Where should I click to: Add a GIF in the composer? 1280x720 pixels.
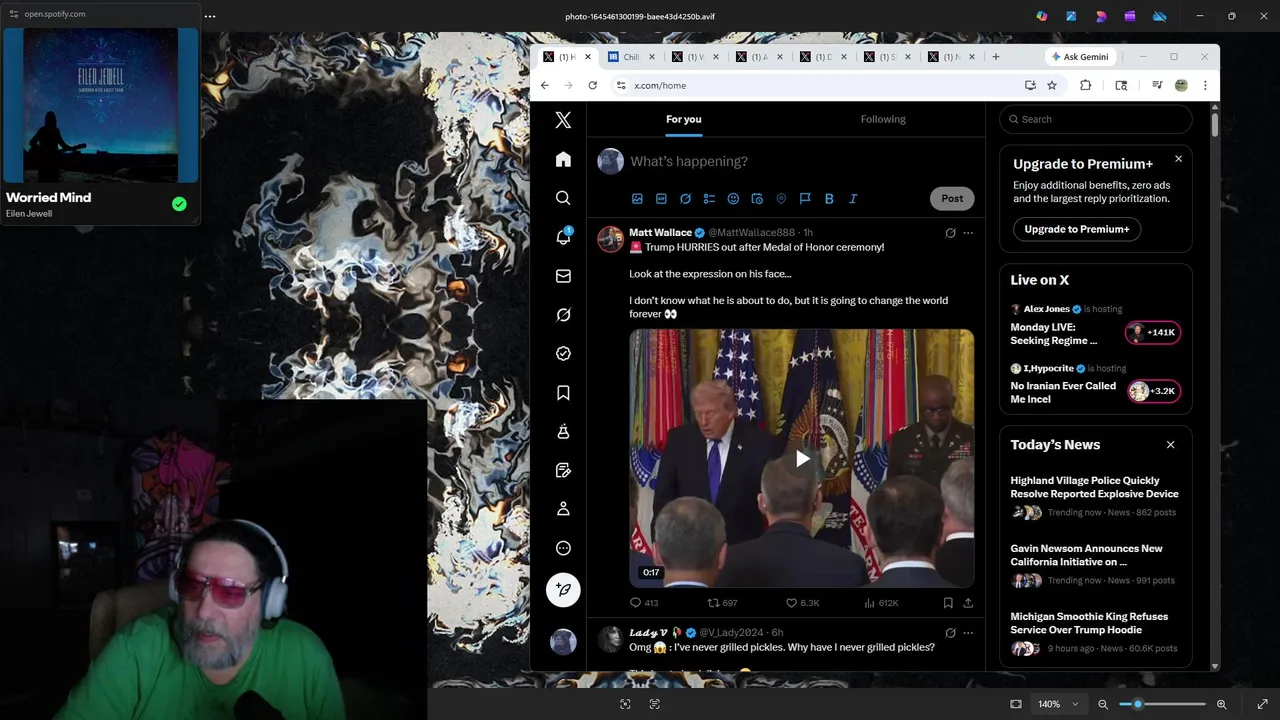661,199
